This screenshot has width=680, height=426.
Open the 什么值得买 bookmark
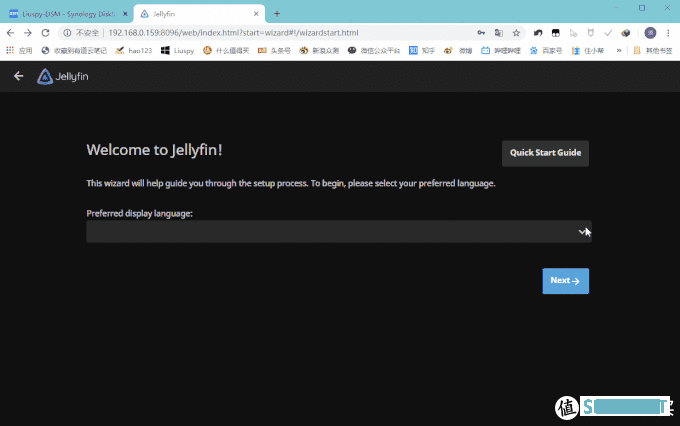click(x=226, y=50)
